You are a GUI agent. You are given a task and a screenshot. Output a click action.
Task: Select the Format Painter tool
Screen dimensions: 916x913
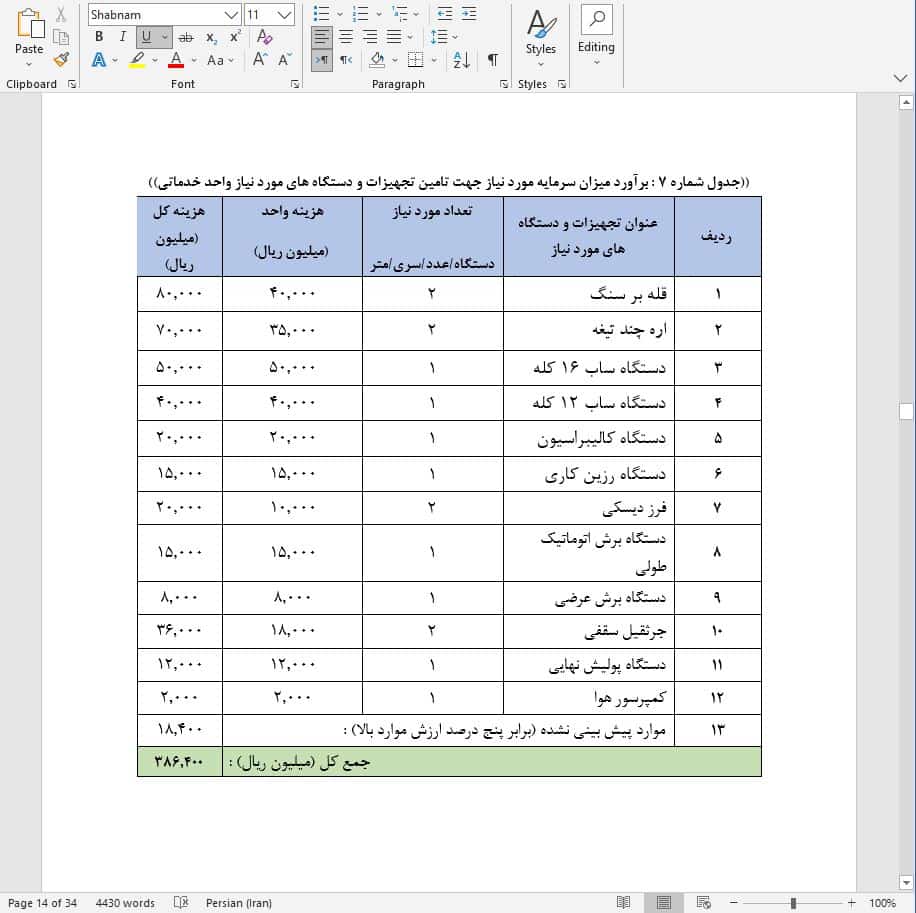point(59,60)
